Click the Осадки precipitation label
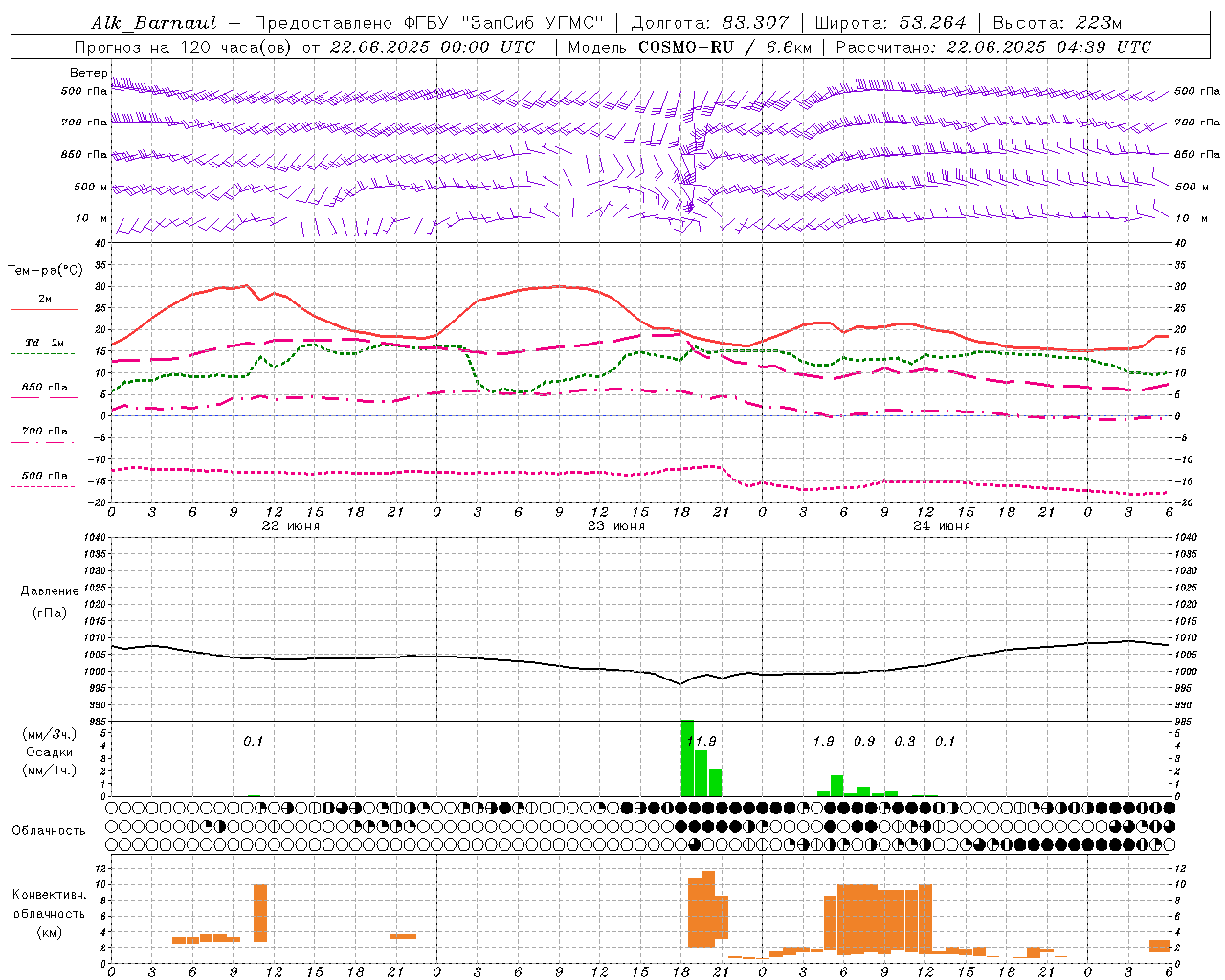This screenshot has width=1225, height=980. point(49,752)
